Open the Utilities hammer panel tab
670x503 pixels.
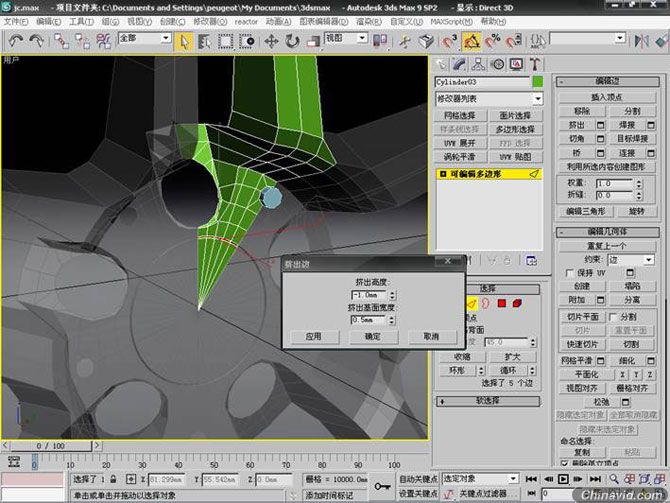click(535, 65)
